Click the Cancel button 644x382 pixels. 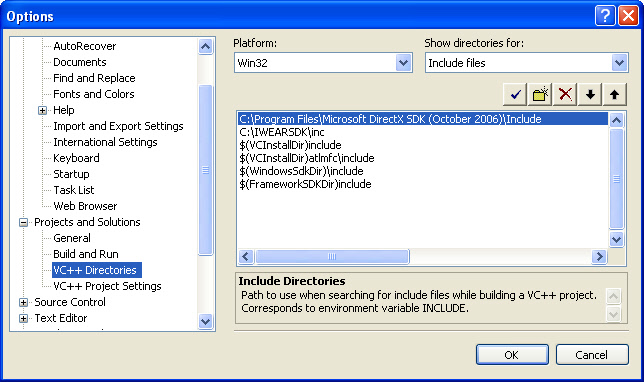(592, 354)
